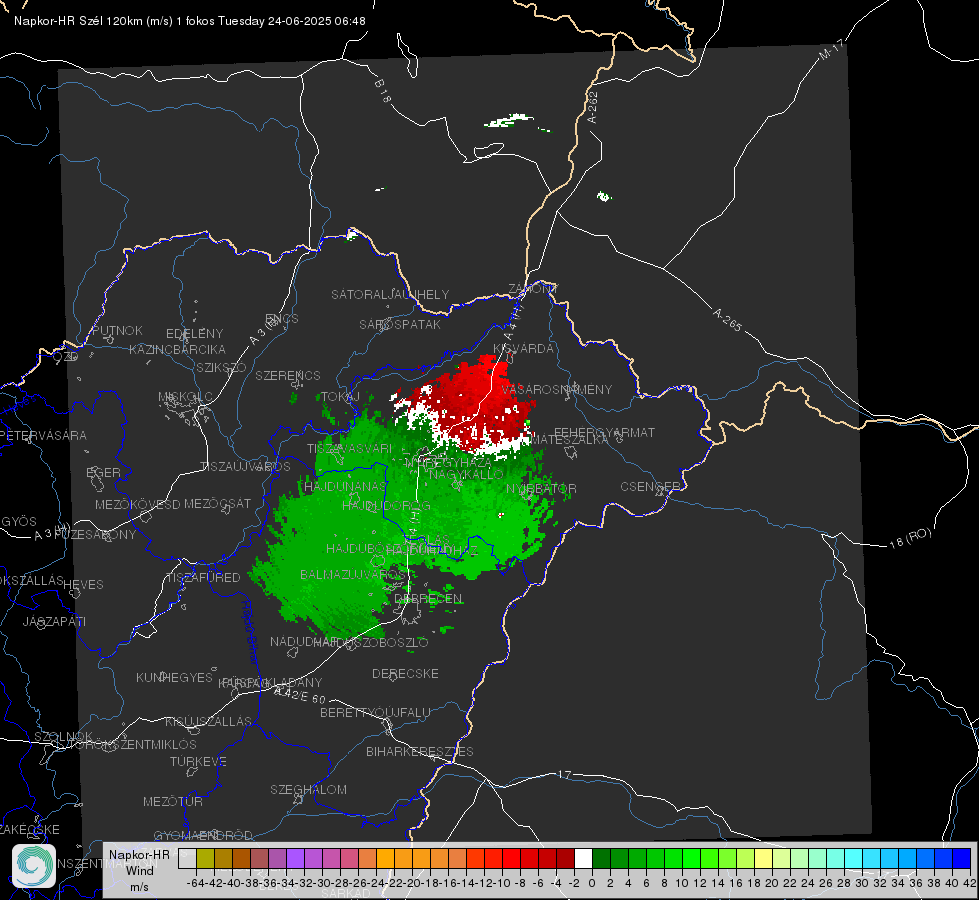Select the MEZŐTÚR label

click(173, 802)
